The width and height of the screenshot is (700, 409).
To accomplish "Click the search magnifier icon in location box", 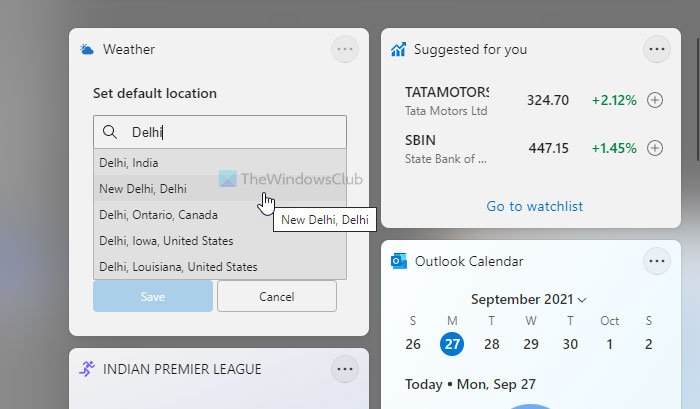I will 108,132.
